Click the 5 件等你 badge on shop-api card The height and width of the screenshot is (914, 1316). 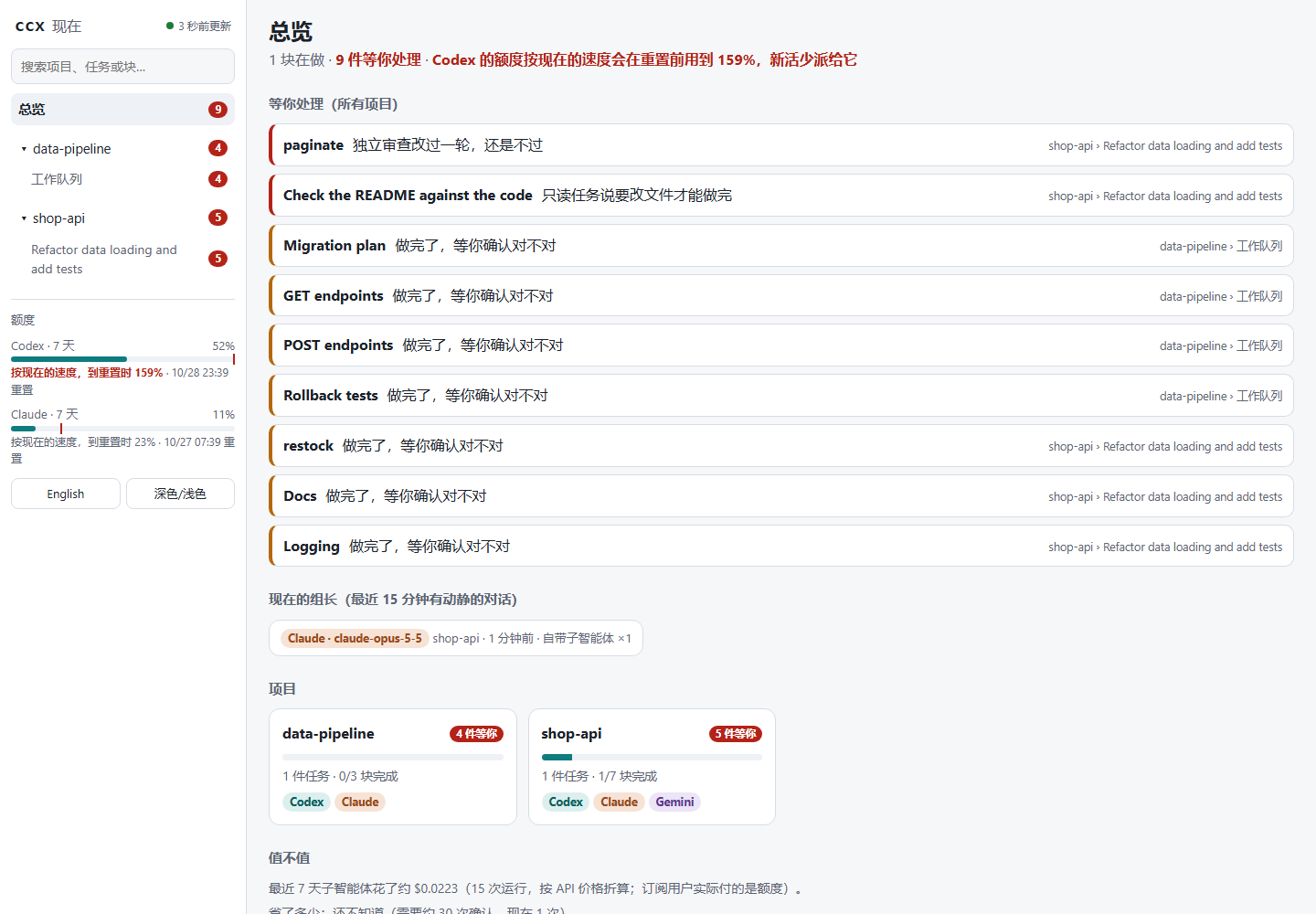pos(736,734)
